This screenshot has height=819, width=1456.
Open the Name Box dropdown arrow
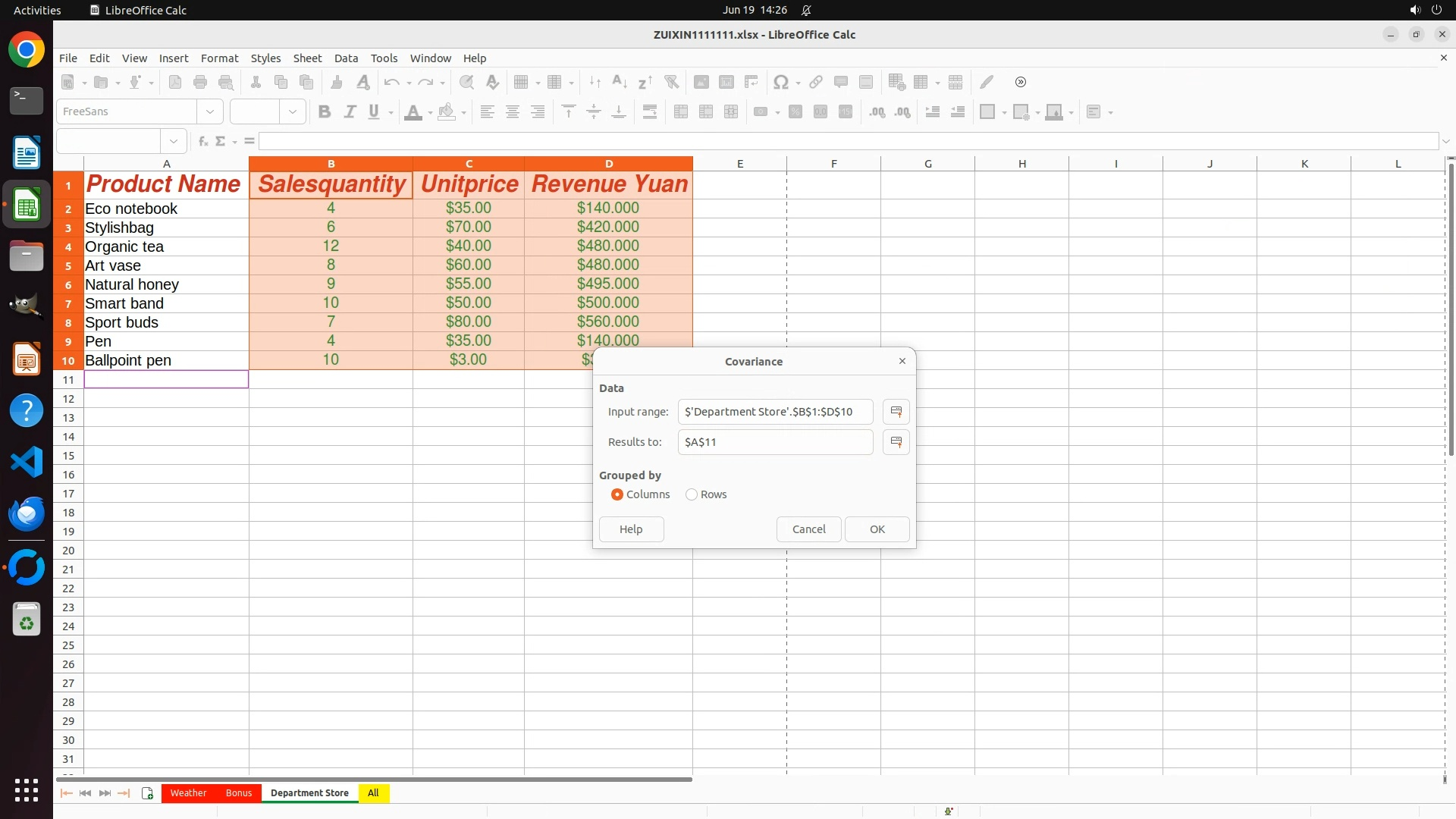pos(174,141)
